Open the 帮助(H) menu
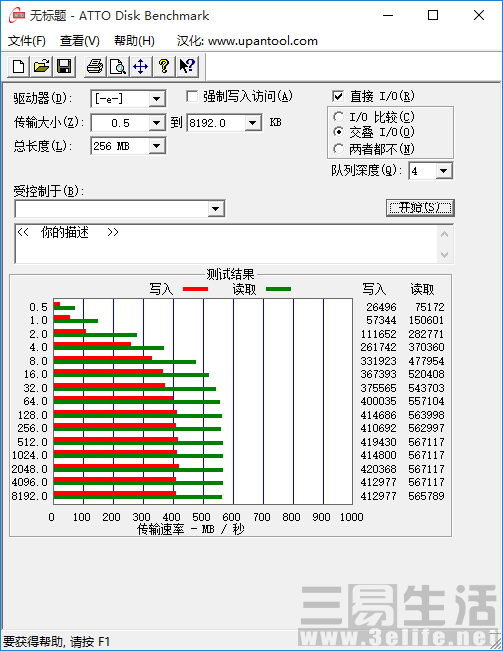This screenshot has width=503, height=651. click(x=134, y=41)
